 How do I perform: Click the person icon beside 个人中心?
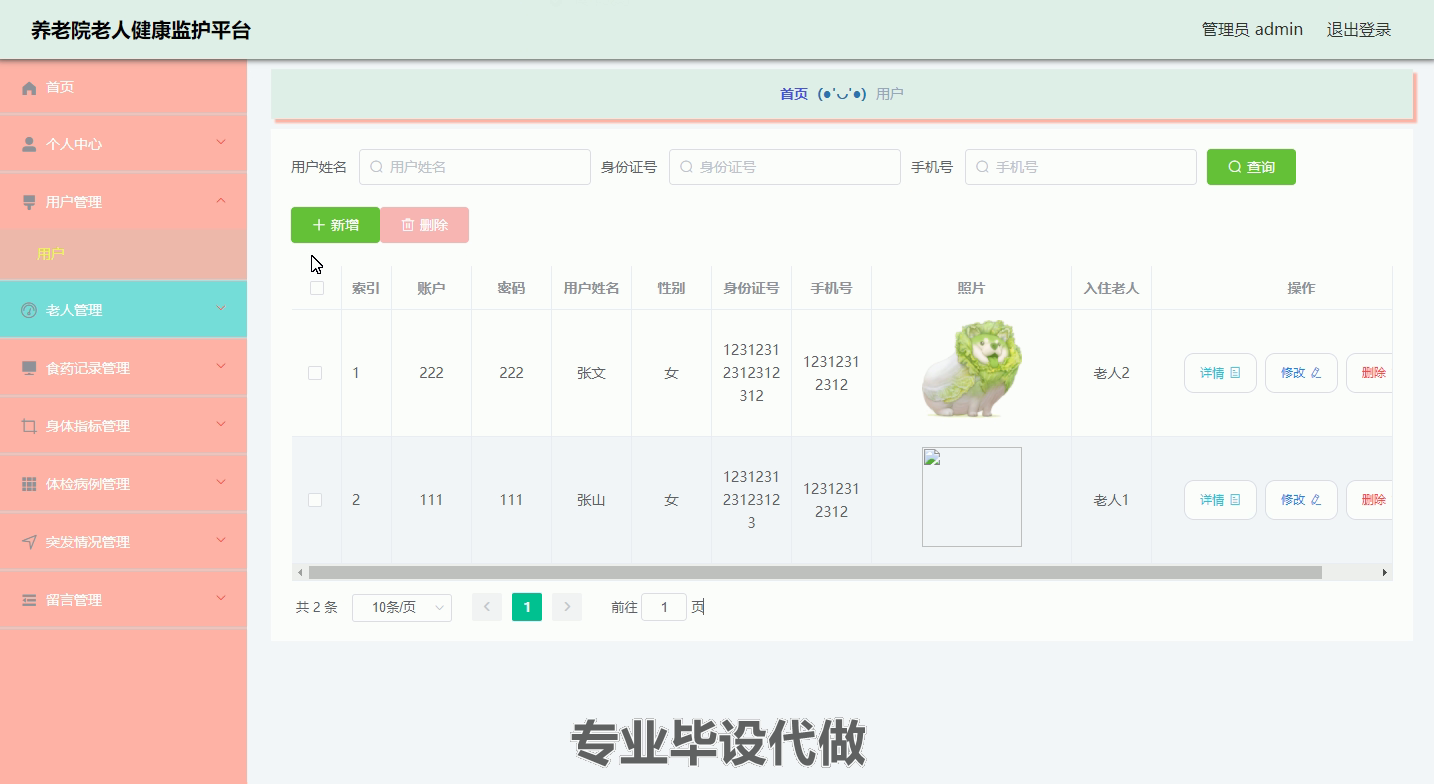[29, 144]
